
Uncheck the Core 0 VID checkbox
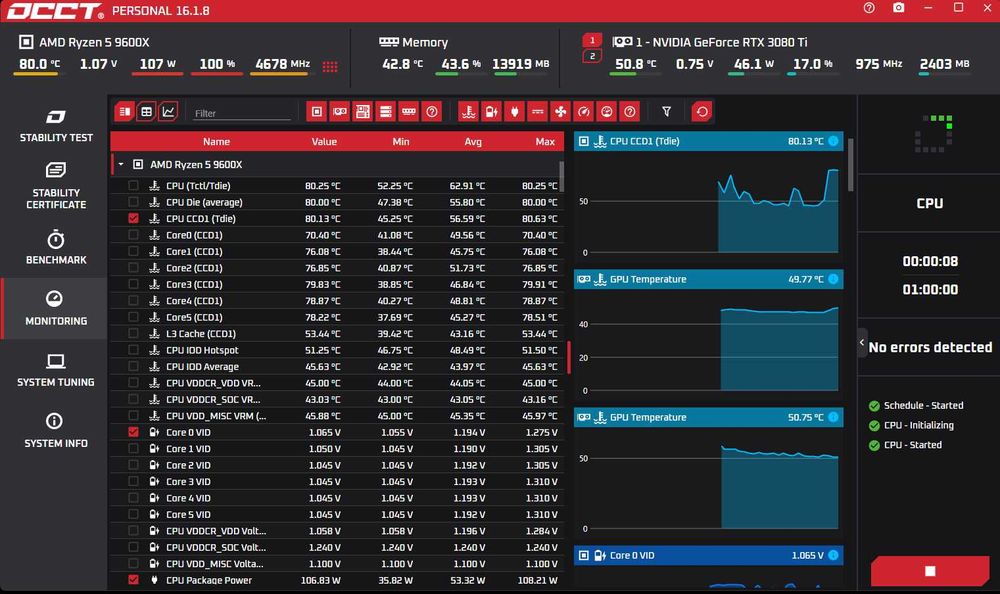(133, 432)
